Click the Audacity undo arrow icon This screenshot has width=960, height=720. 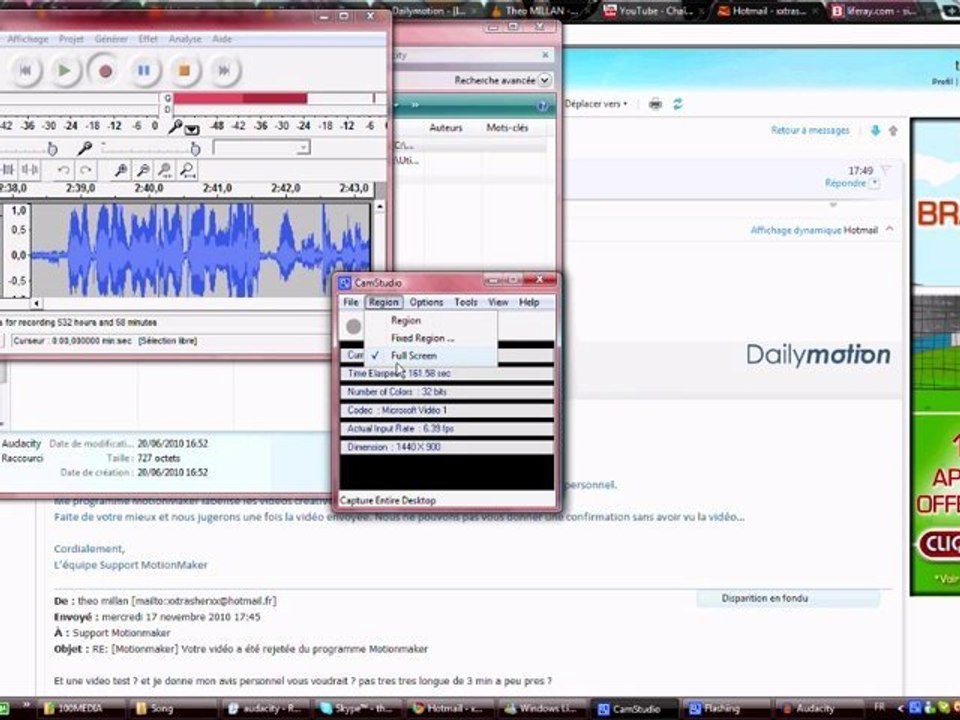point(63,170)
